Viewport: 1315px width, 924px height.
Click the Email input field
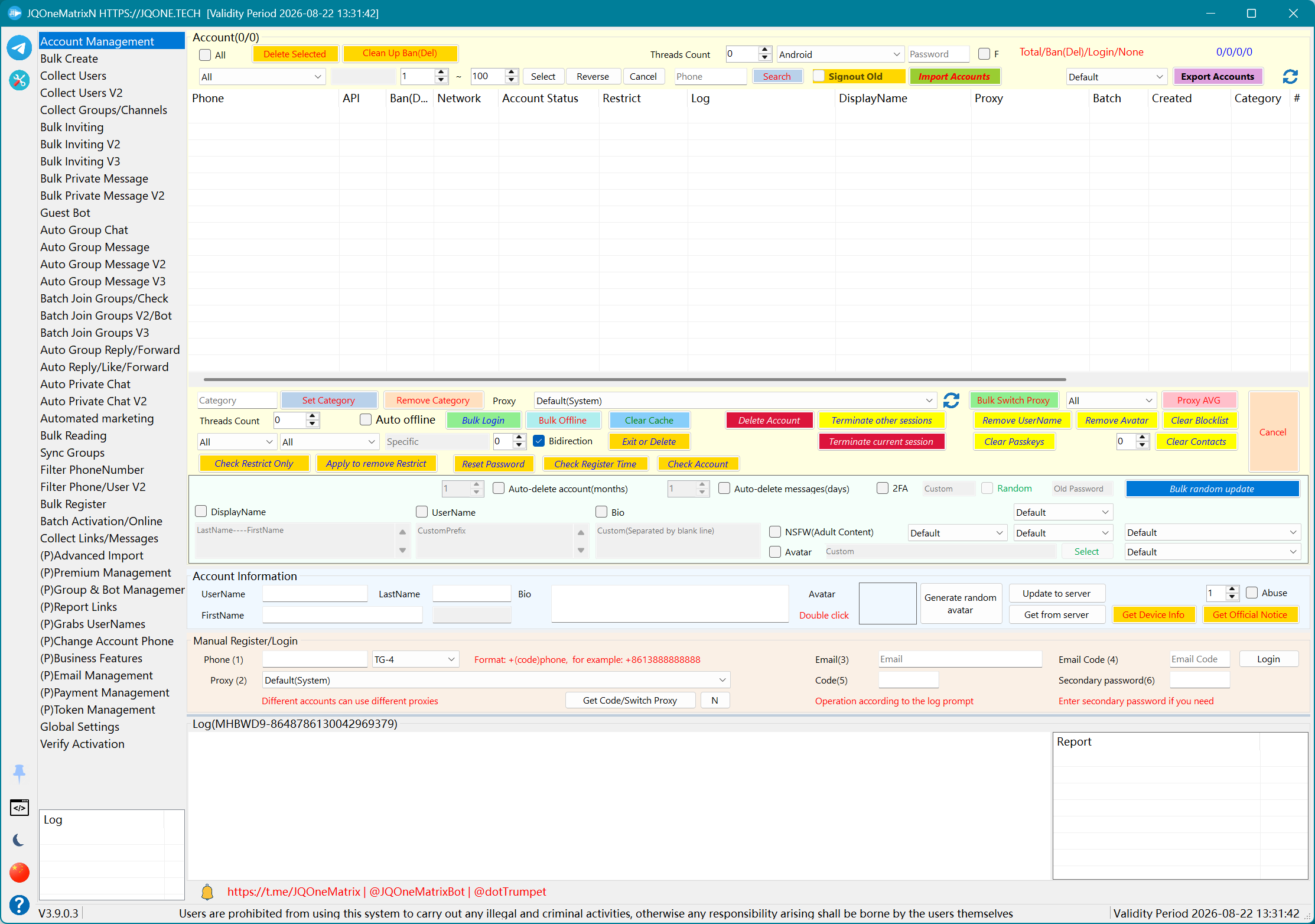[x=960, y=659]
